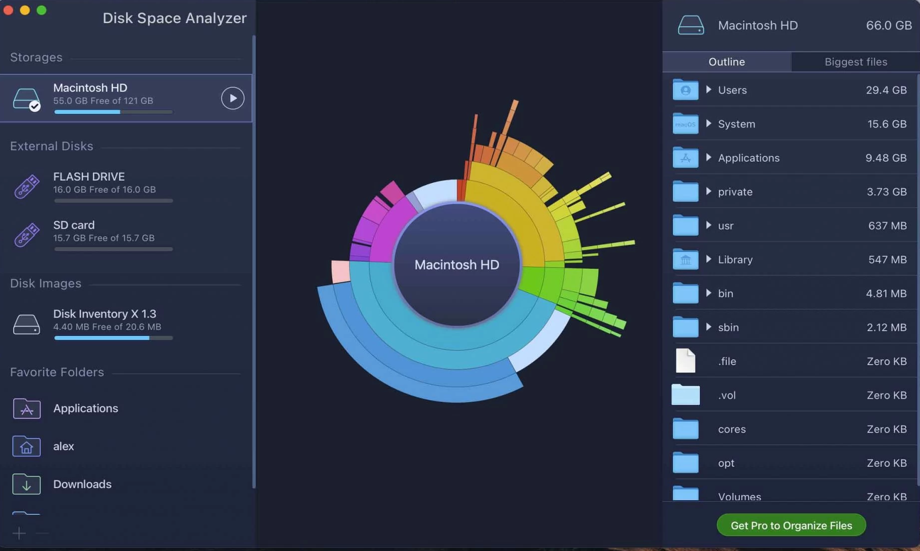Click the usr folder icon in Outline
The width and height of the screenshot is (920, 551).
[x=685, y=225]
